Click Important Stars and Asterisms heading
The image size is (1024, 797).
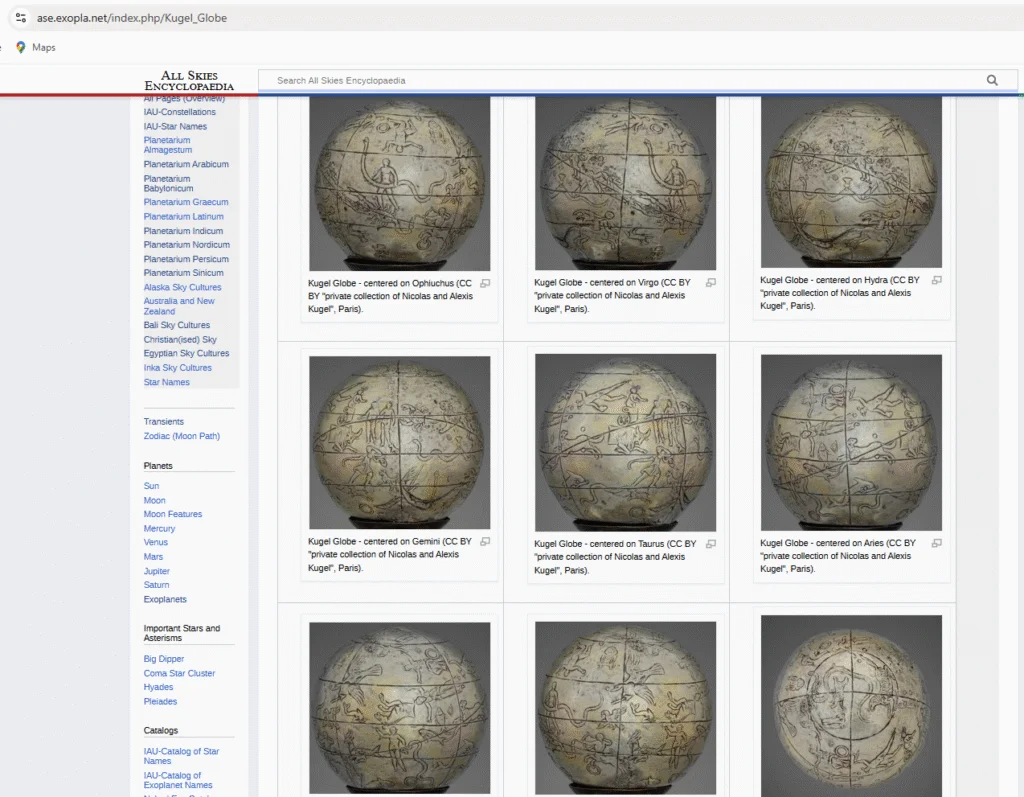pyautogui.click(x=182, y=633)
